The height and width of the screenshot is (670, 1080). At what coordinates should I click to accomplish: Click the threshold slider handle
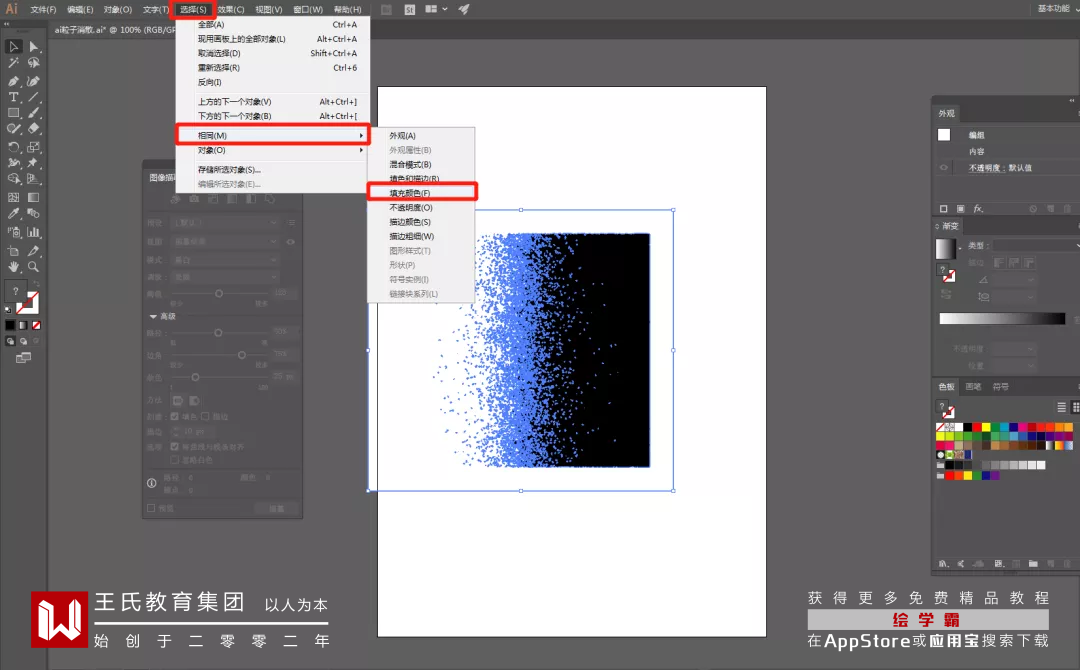click(218, 293)
